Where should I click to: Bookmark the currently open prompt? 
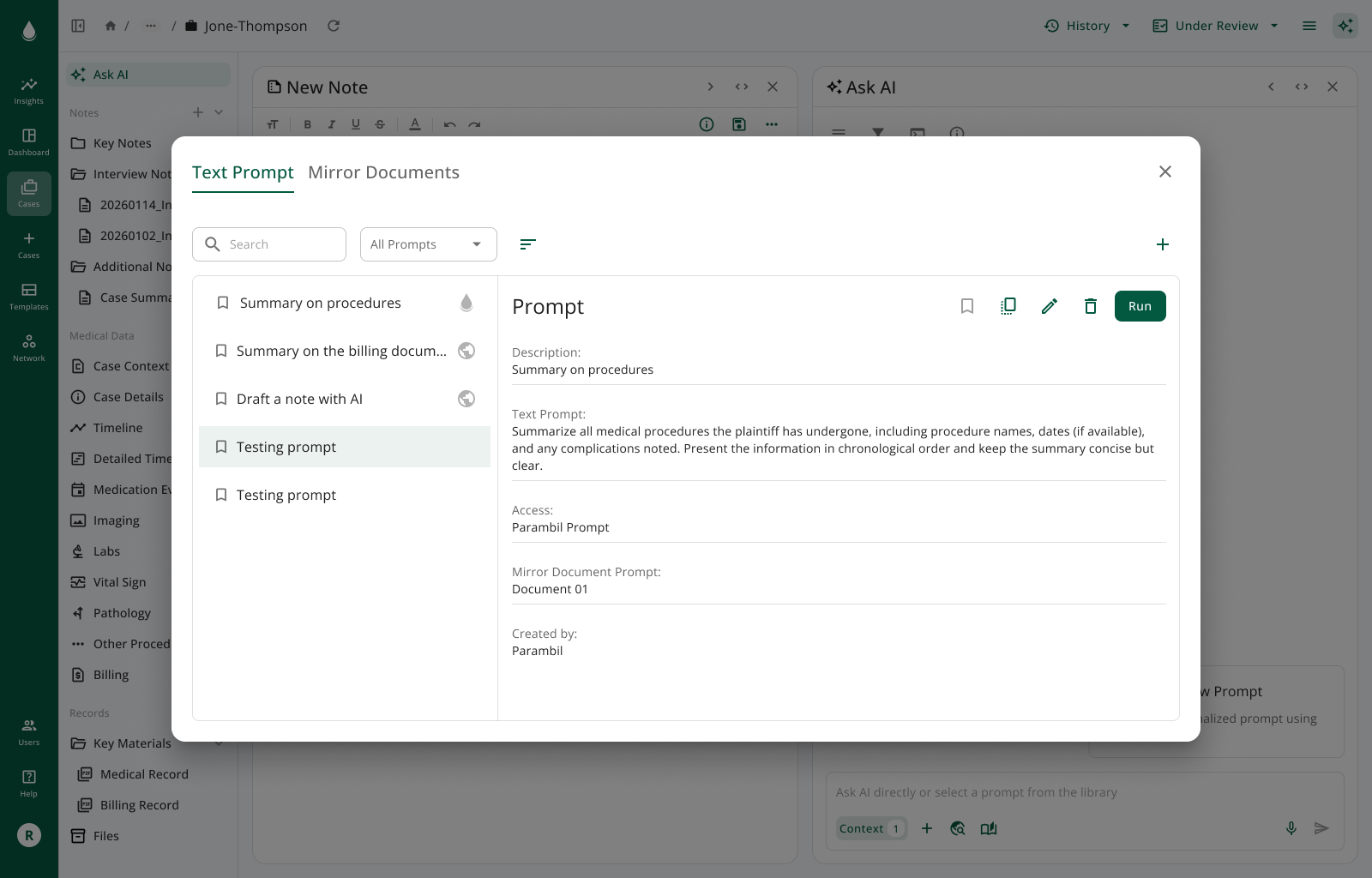click(x=967, y=305)
